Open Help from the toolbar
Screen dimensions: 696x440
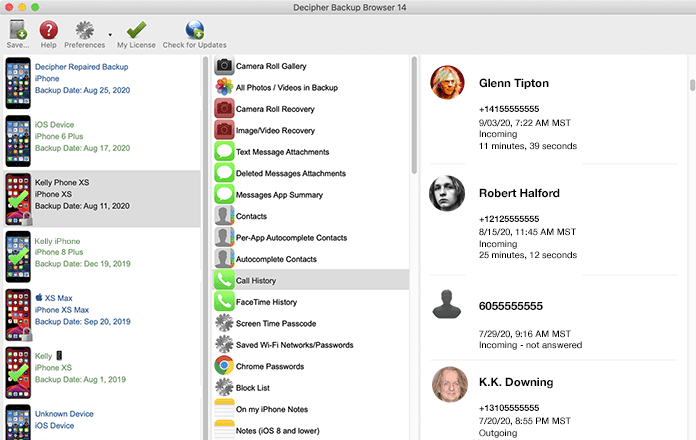click(x=48, y=30)
